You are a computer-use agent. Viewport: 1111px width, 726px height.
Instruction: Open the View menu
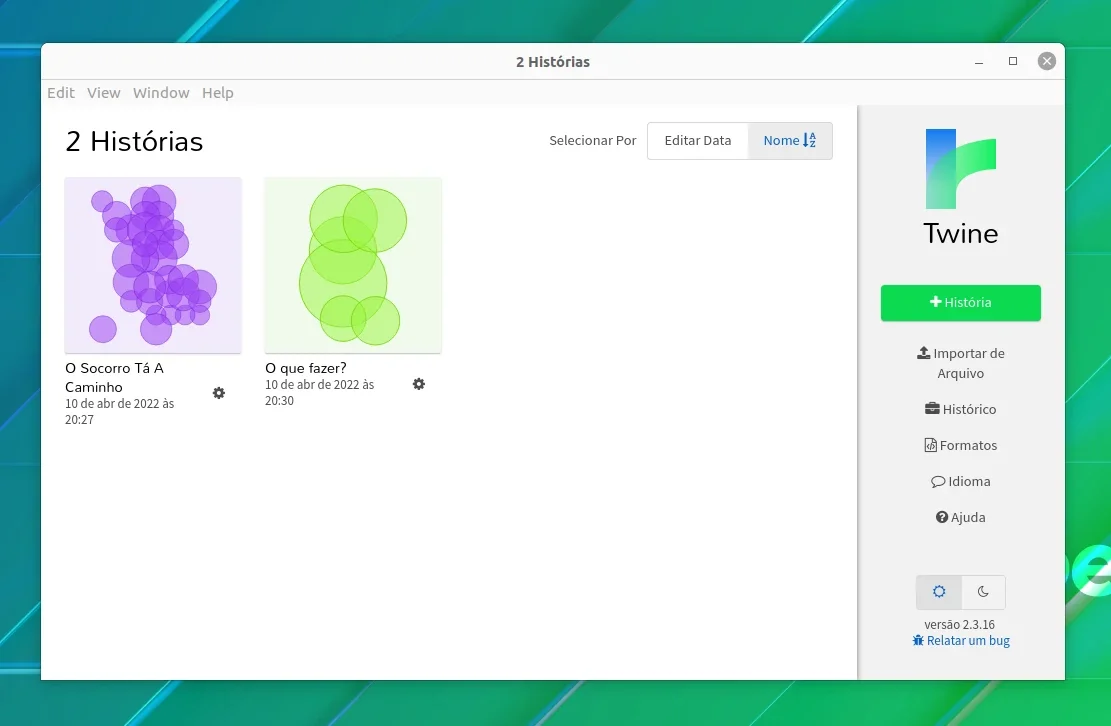click(x=103, y=93)
